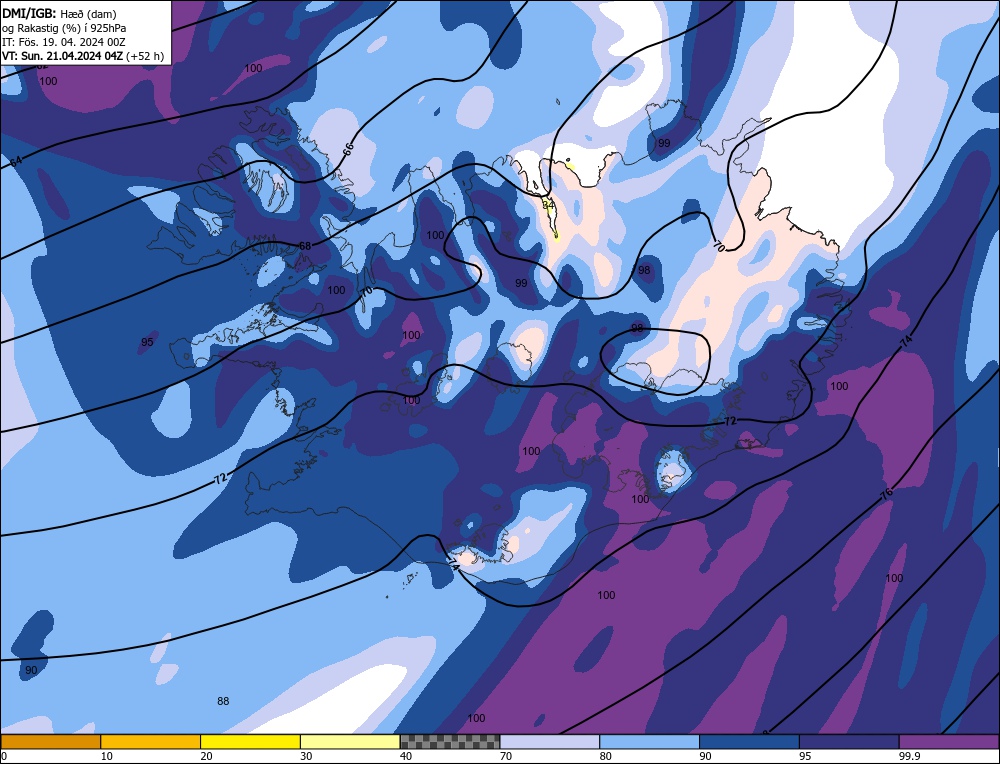The width and height of the screenshot is (1000, 764).
Task: Click the '64' contour line label
Action: pos(16,161)
